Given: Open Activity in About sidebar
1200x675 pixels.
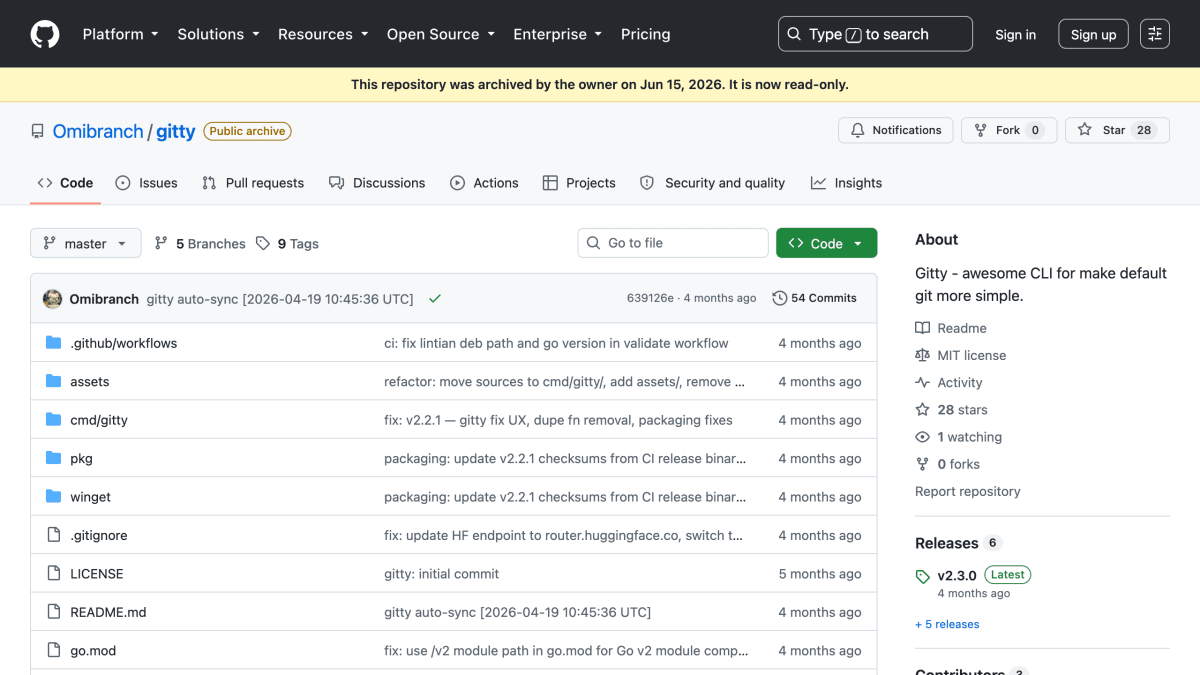Looking at the screenshot, I should 949,383.
